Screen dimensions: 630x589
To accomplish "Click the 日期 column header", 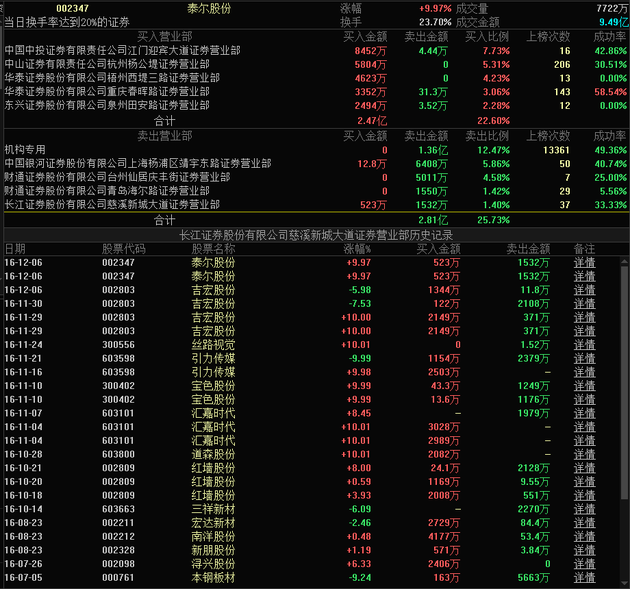I will (x=15, y=248).
